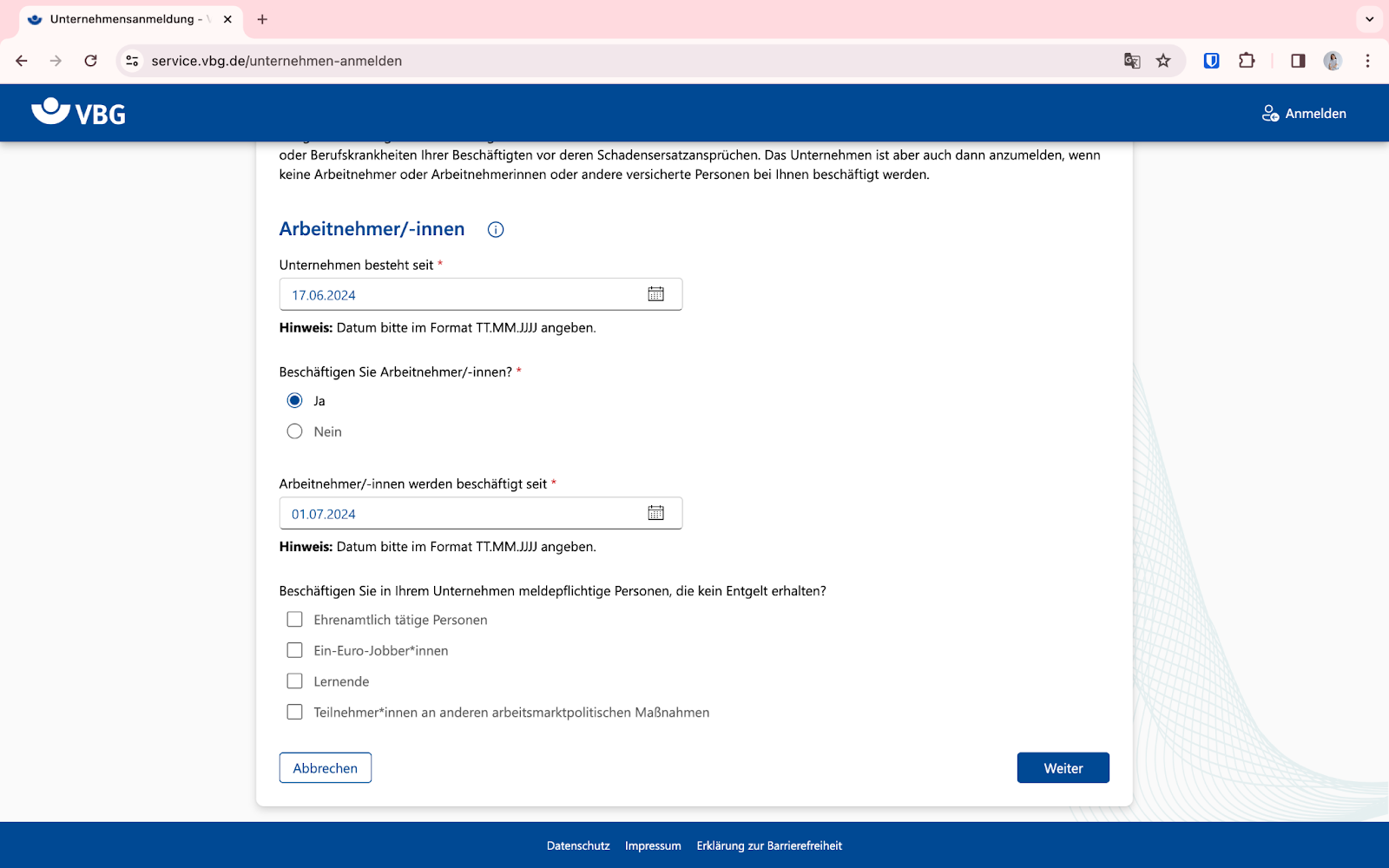The height and width of the screenshot is (868, 1389).
Task: Close the Unternehmensanmeldung tab
Action: (227, 19)
